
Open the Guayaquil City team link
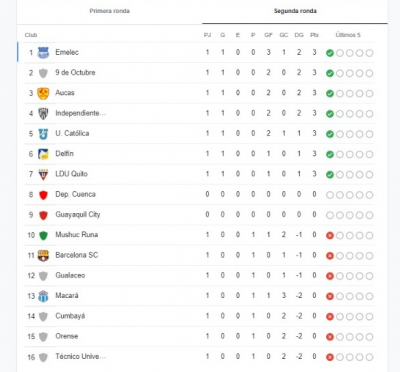coord(78,215)
